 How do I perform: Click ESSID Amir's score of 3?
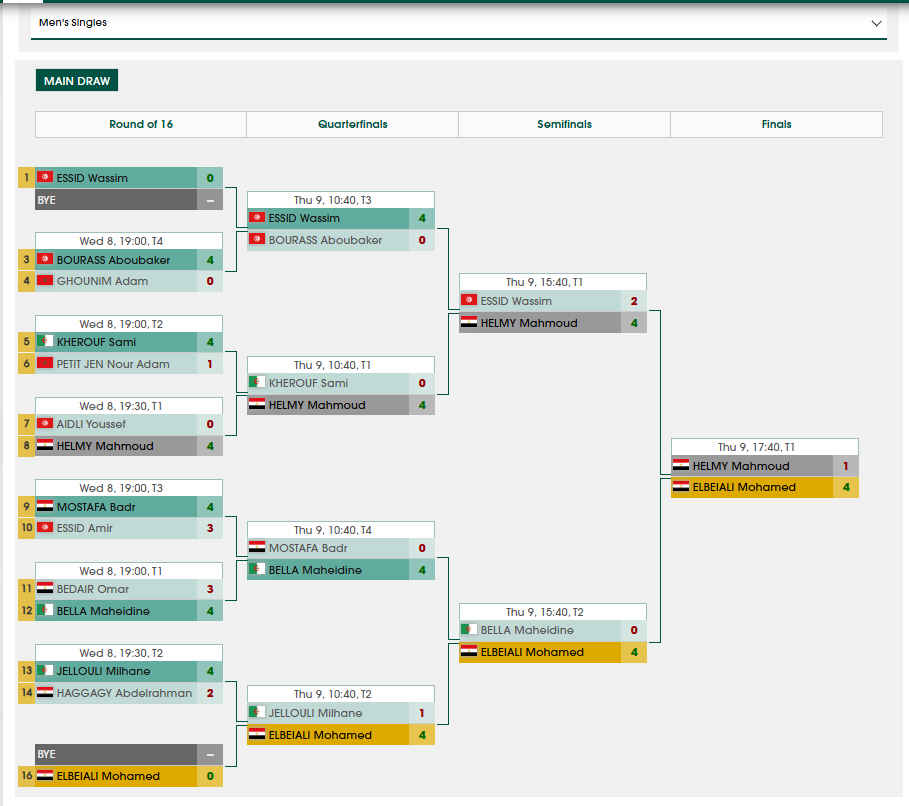[210, 528]
